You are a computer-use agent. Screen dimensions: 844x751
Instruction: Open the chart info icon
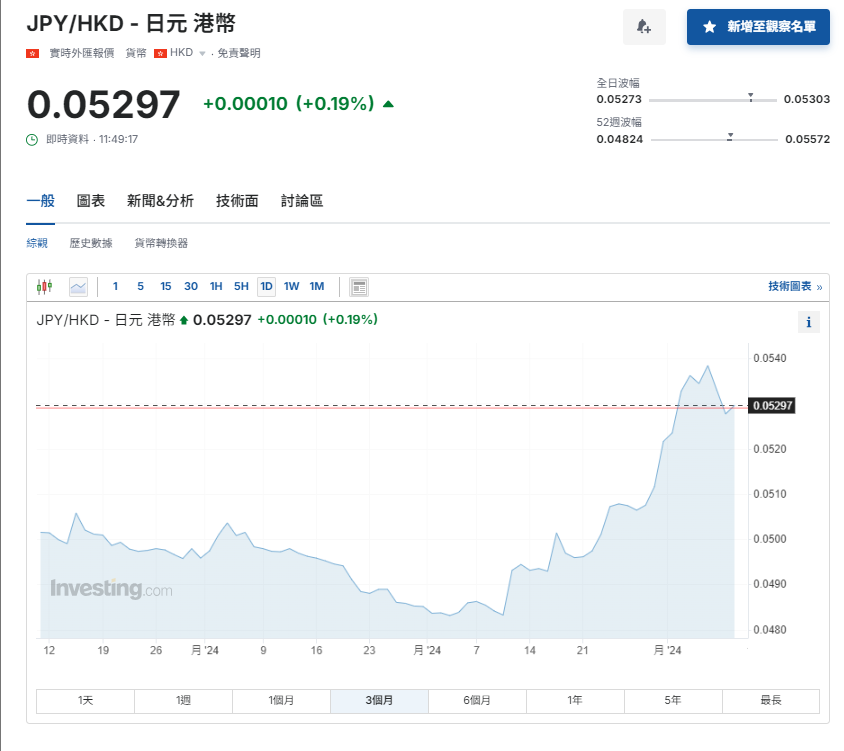(809, 322)
